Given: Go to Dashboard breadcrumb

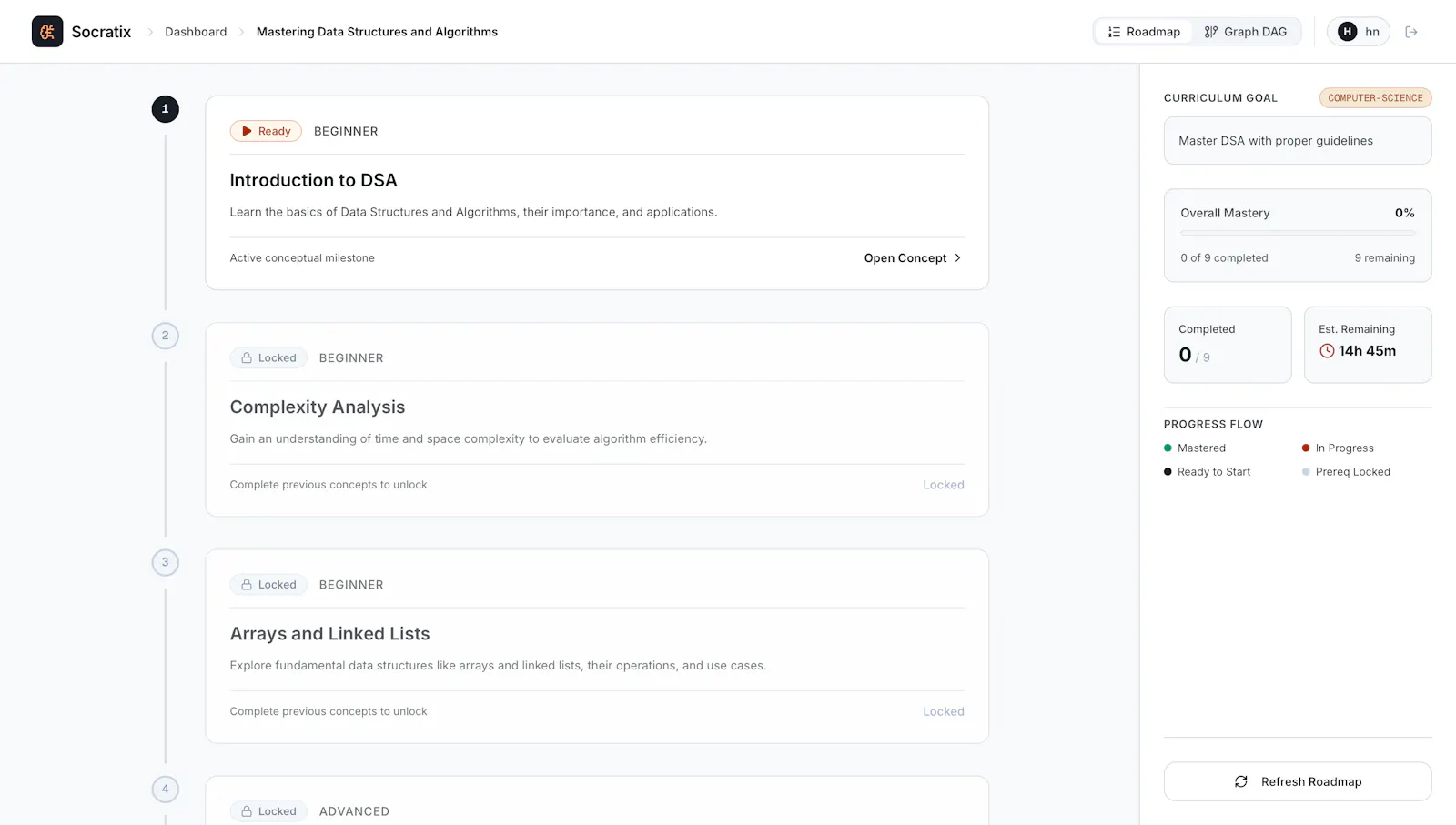Looking at the screenshot, I should (196, 32).
